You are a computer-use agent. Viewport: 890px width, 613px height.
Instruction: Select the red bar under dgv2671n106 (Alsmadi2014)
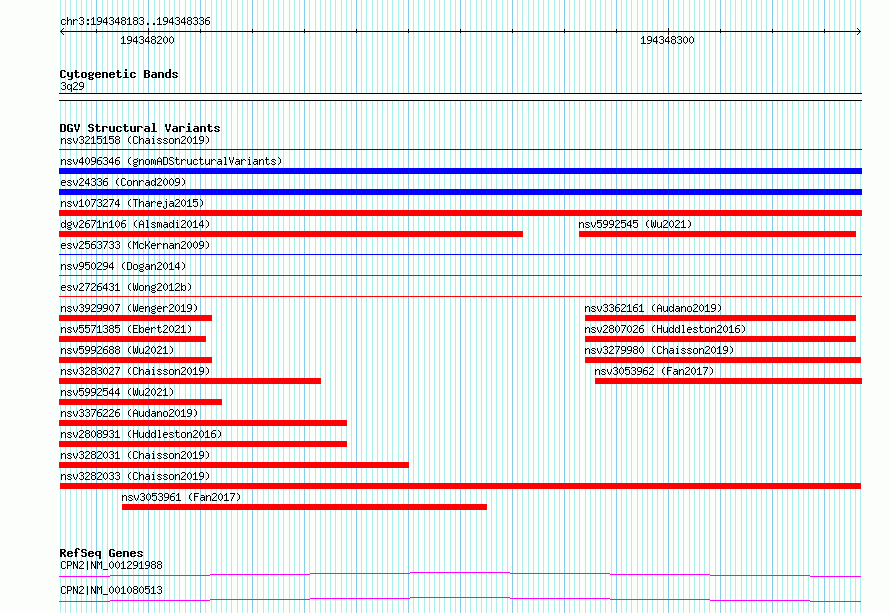(291, 234)
